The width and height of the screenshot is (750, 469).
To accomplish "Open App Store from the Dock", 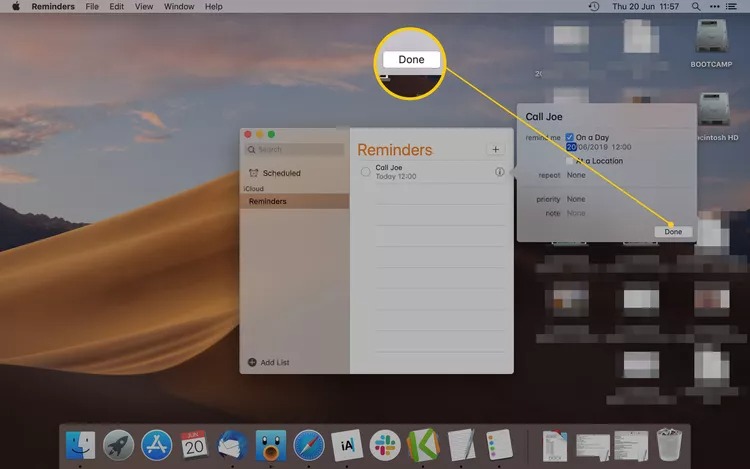I will [156, 445].
